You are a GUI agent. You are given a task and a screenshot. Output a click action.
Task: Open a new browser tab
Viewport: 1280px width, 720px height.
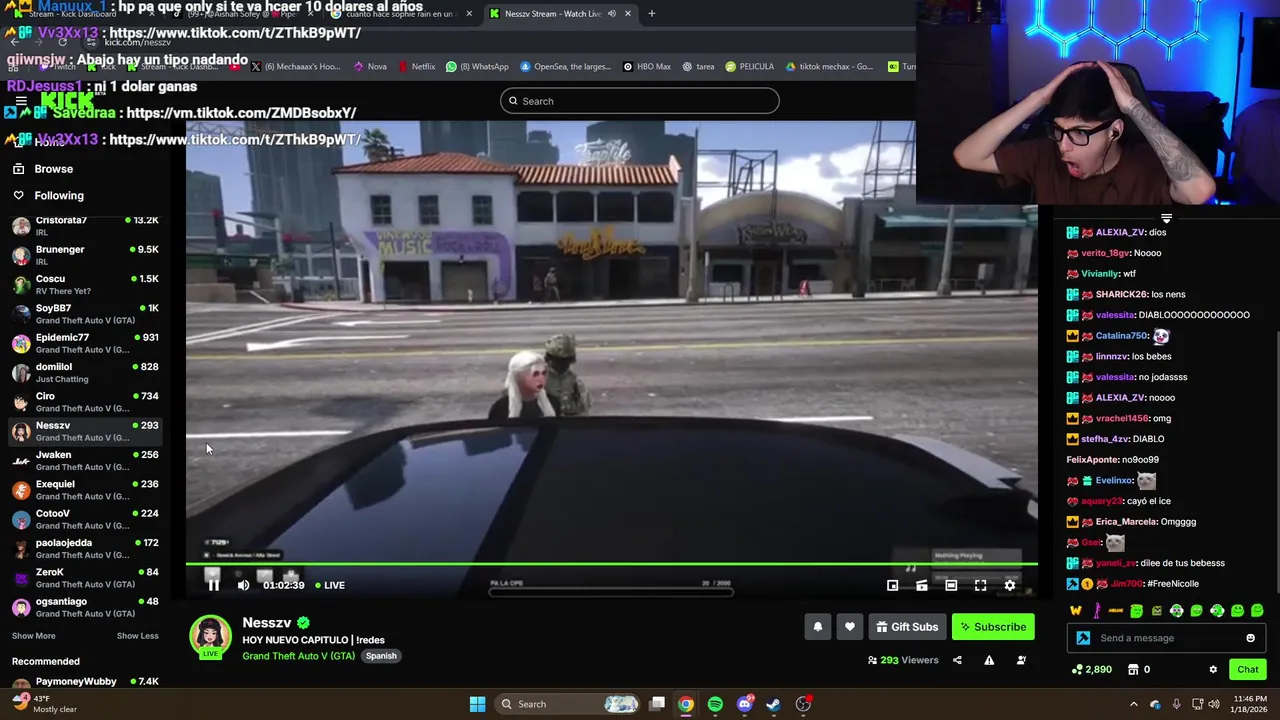pyautogui.click(x=651, y=14)
